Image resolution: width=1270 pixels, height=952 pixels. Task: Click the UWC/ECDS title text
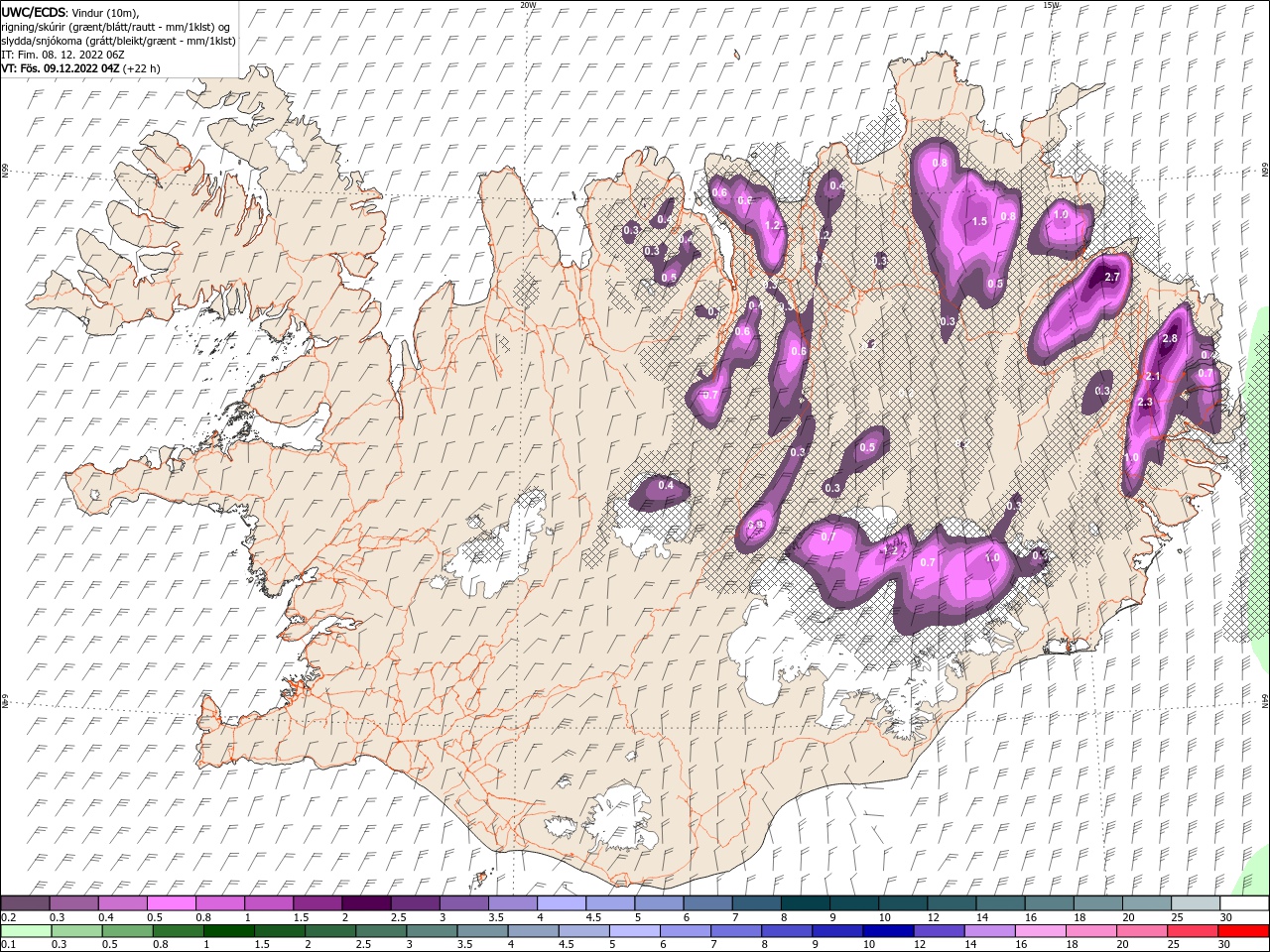coord(34,11)
